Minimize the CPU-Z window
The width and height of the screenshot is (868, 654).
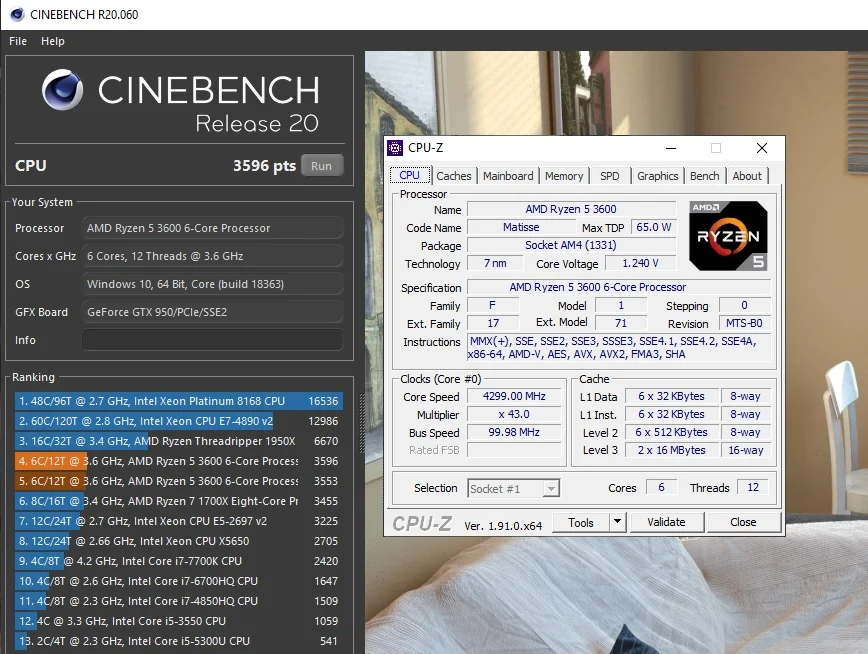[671, 148]
